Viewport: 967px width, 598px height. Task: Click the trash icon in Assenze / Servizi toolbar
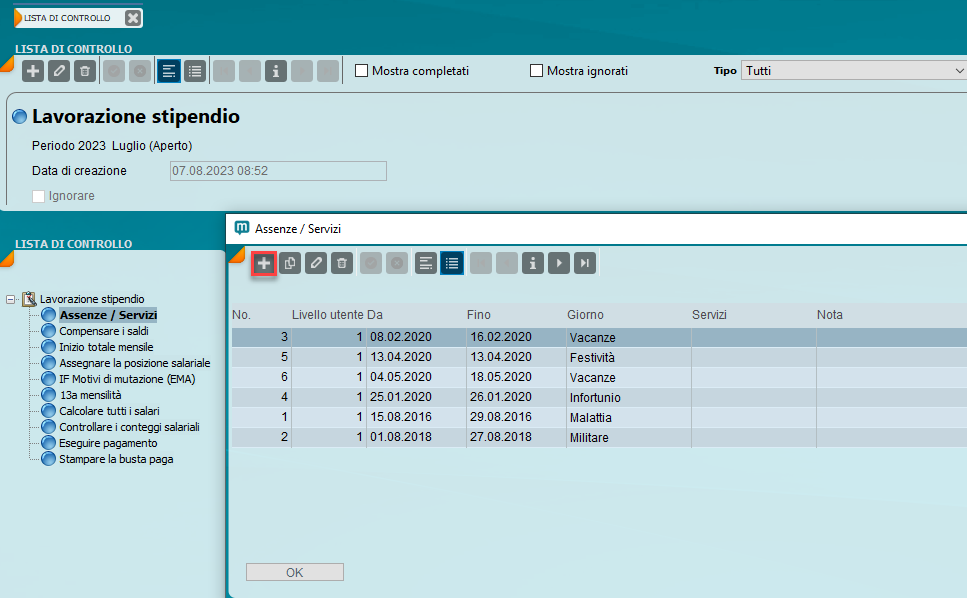(342, 263)
